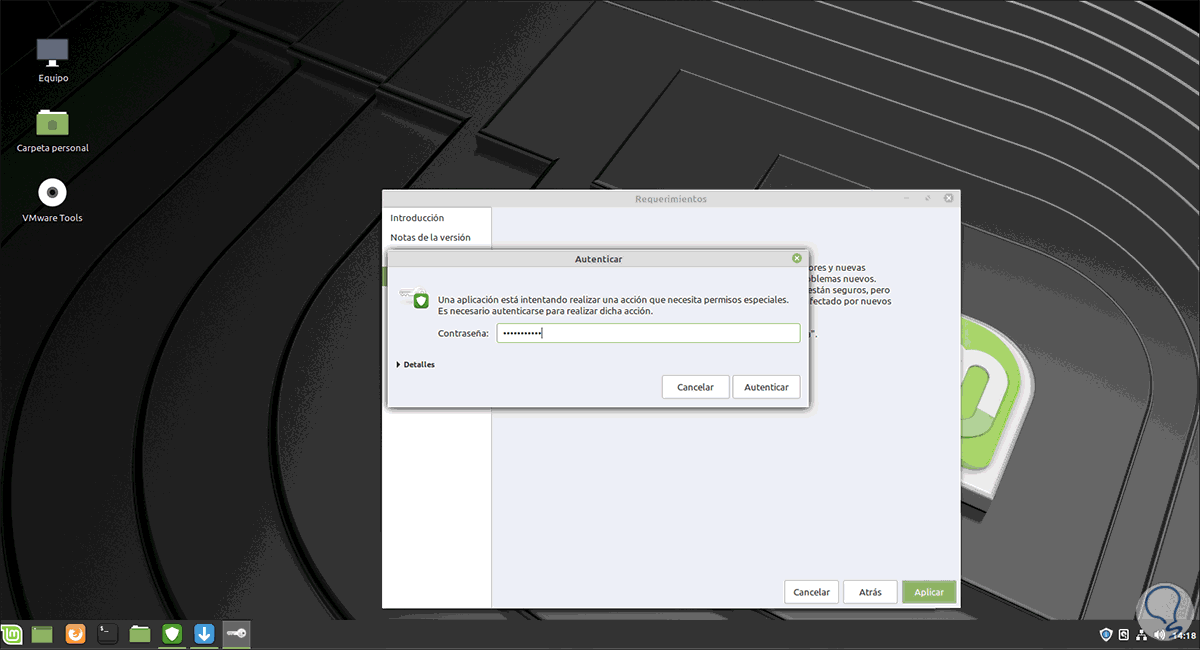1200x650 pixels.
Task: Click the shield icon in the system tray
Action: tap(1106, 634)
